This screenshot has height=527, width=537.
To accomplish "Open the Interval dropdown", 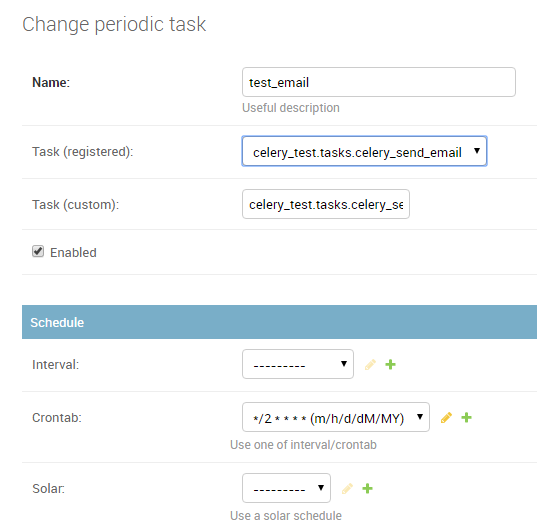I will pos(298,364).
